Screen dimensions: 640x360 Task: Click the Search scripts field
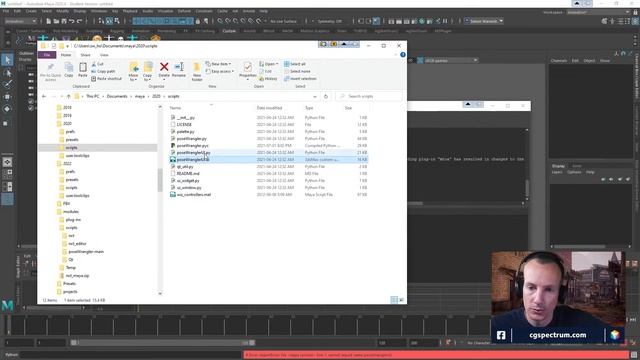[x=369, y=96]
